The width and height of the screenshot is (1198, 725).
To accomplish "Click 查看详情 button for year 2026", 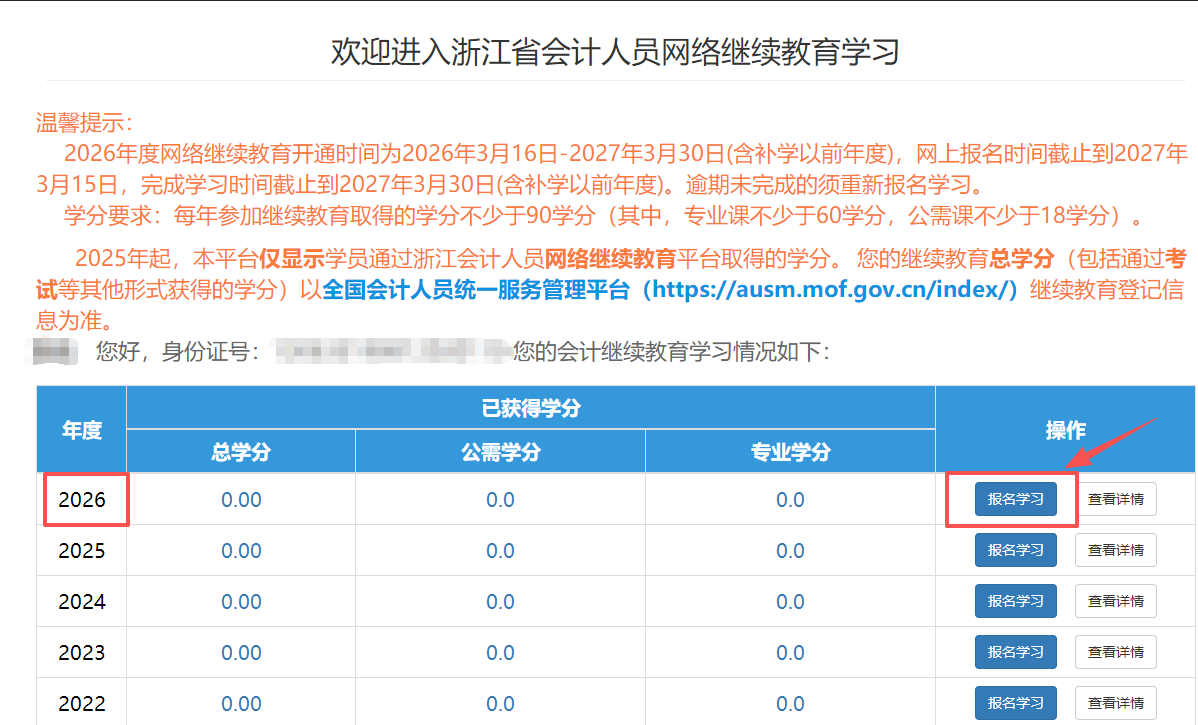I will pyautogui.click(x=1115, y=499).
